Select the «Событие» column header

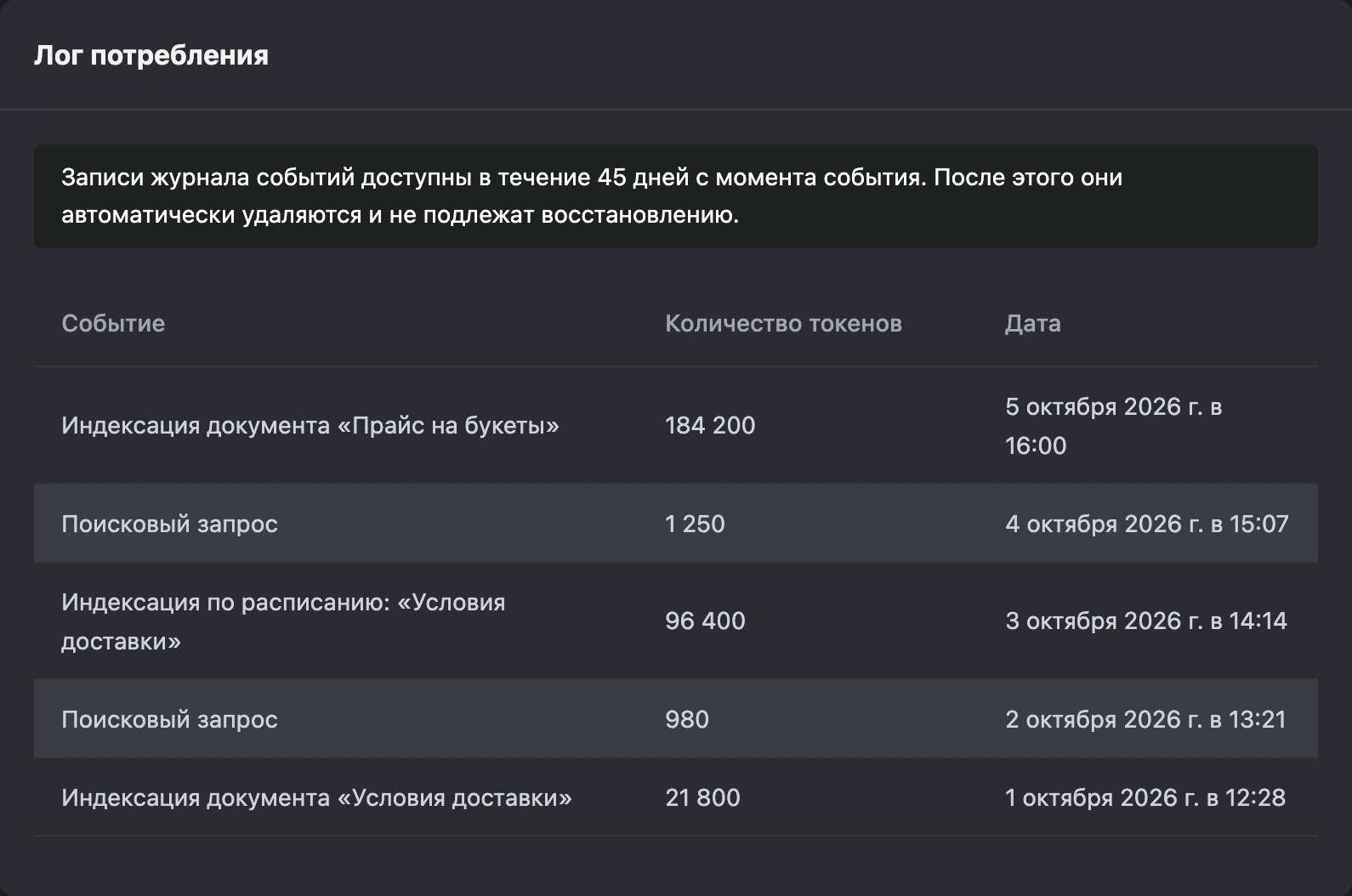[x=113, y=323]
